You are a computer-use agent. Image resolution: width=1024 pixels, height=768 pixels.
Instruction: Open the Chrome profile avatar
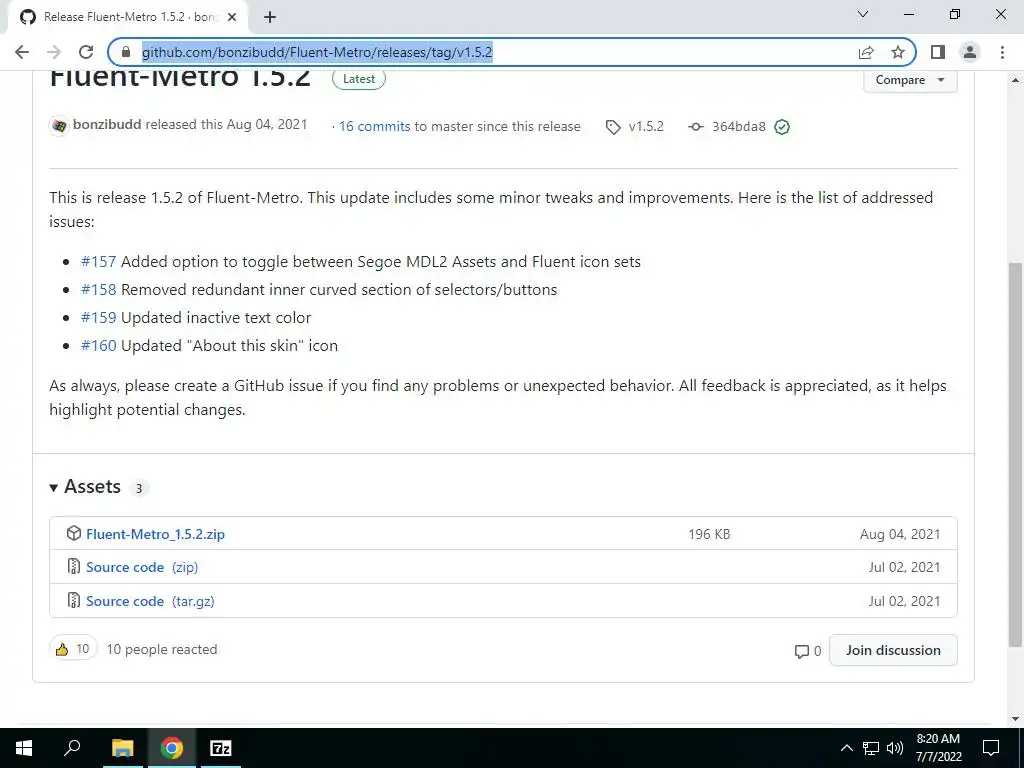(x=970, y=52)
